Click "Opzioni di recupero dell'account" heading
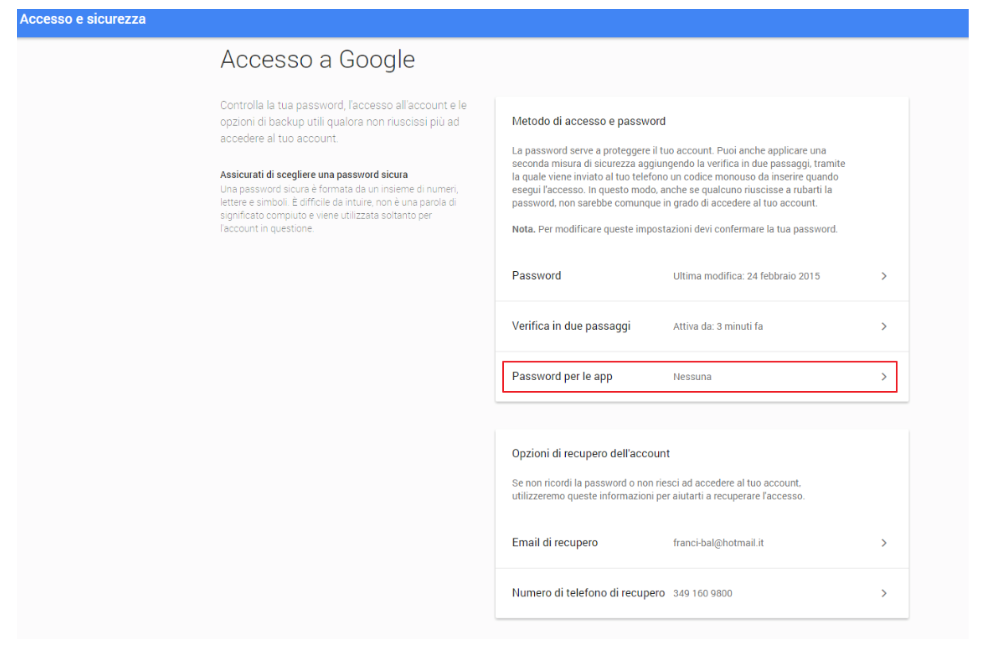Image resolution: width=991 pixels, height=667 pixels. click(x=590, y=453)
